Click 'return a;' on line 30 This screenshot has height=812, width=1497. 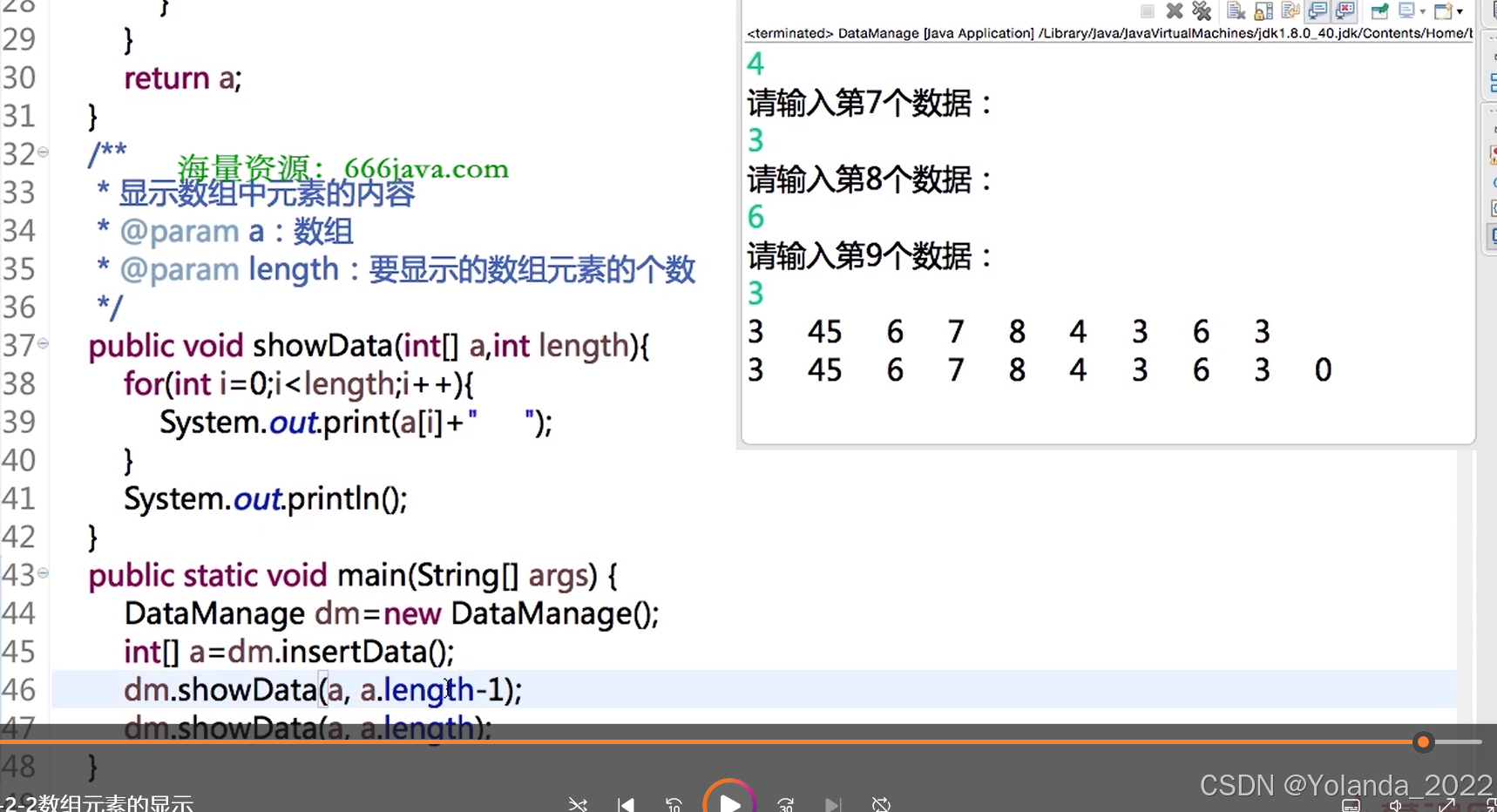tap(183, 78)
